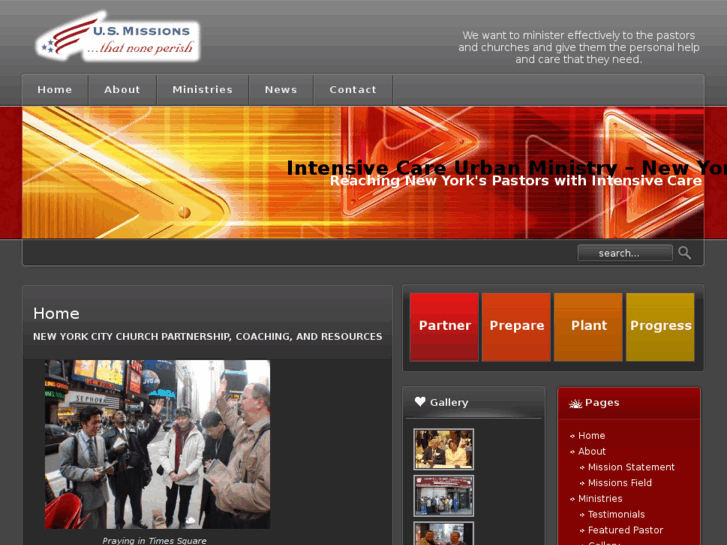Open Missions Field page link
This screenshot has height=545, width=727.
(x=620, y=483)
